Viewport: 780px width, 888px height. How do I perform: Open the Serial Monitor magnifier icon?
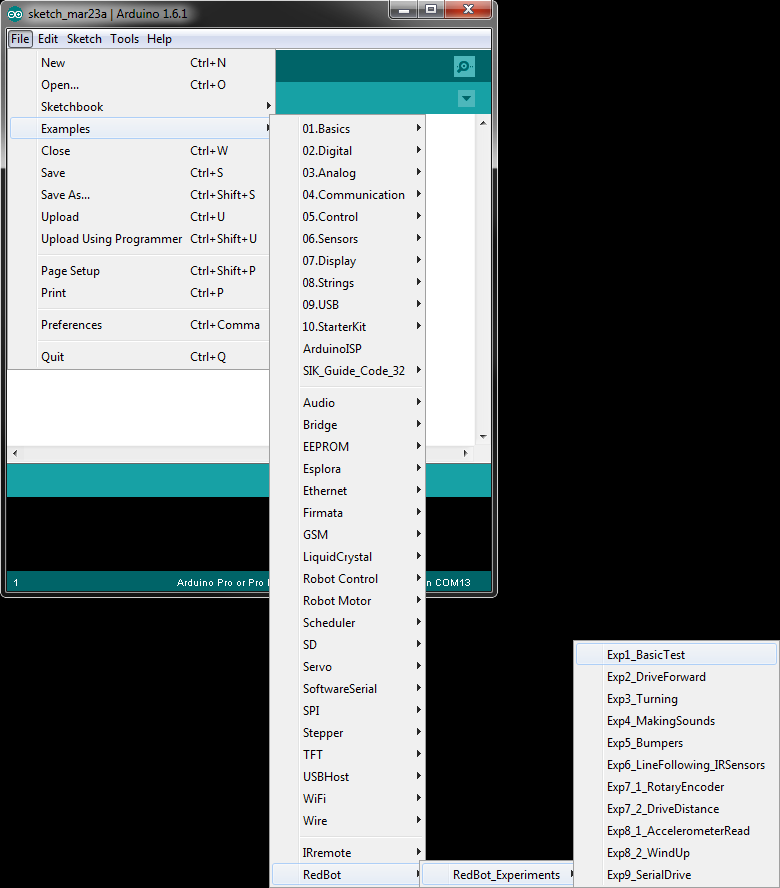[x=464, y=67]
